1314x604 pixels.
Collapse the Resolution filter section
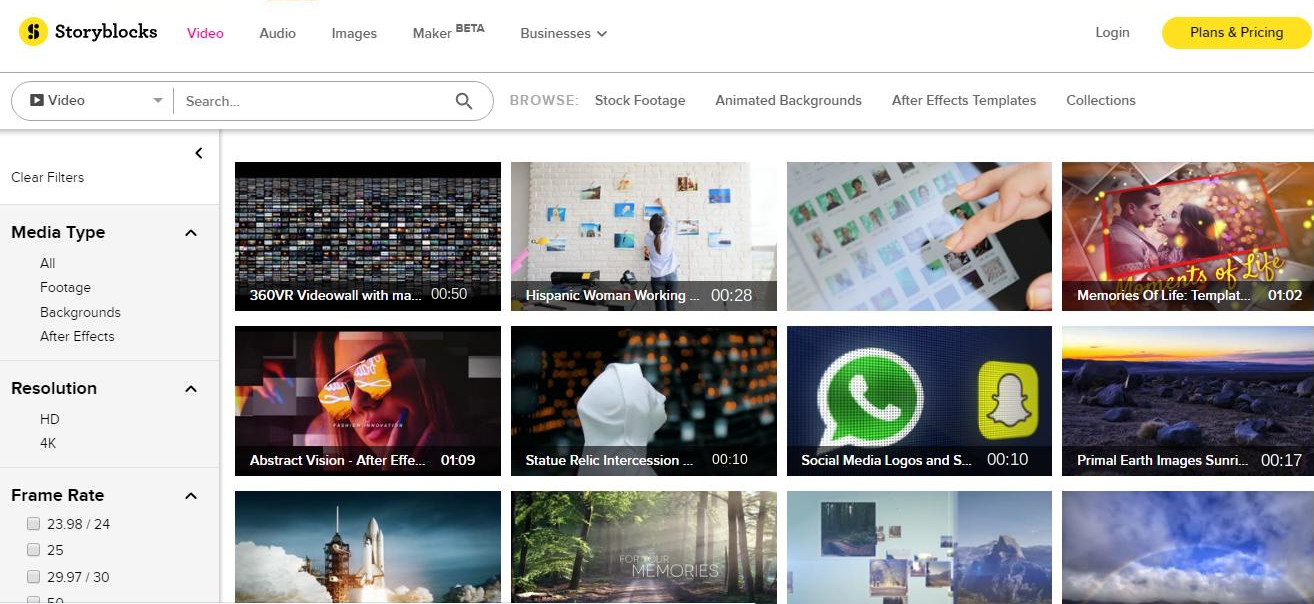pos(190,388)
